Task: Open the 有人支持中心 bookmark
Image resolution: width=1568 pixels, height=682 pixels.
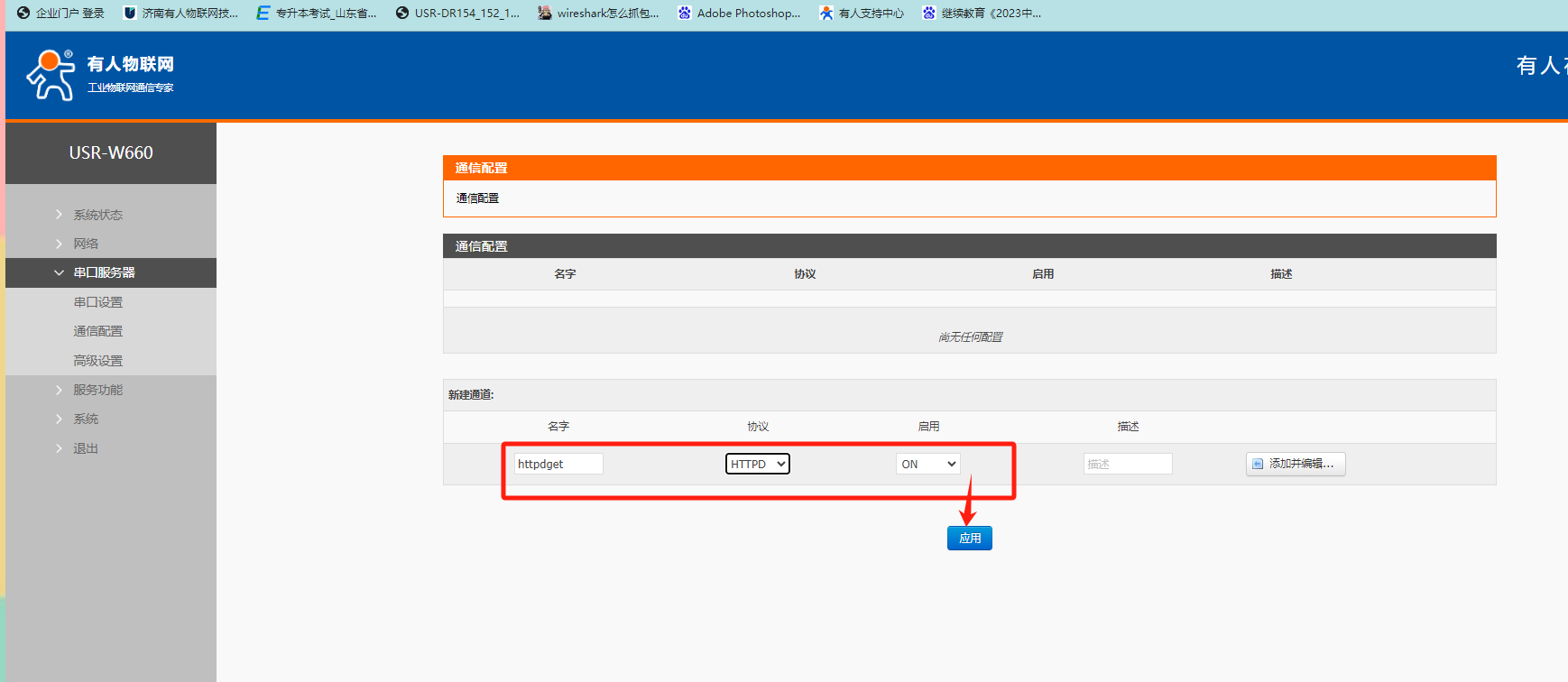Action: [862, 14]
